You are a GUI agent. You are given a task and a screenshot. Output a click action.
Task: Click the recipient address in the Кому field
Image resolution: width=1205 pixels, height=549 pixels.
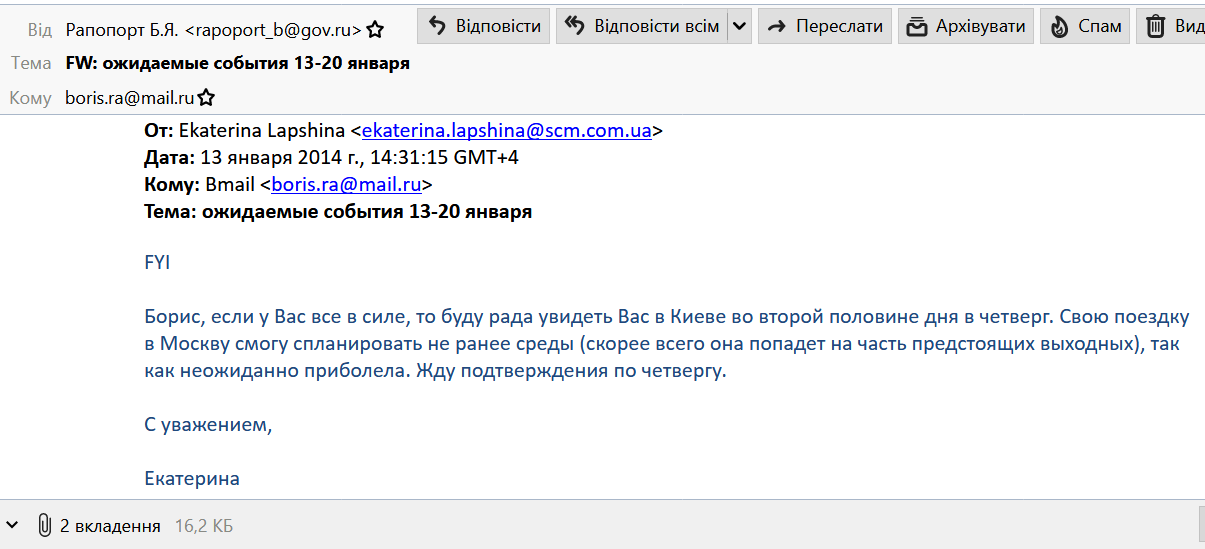point(129,98)
